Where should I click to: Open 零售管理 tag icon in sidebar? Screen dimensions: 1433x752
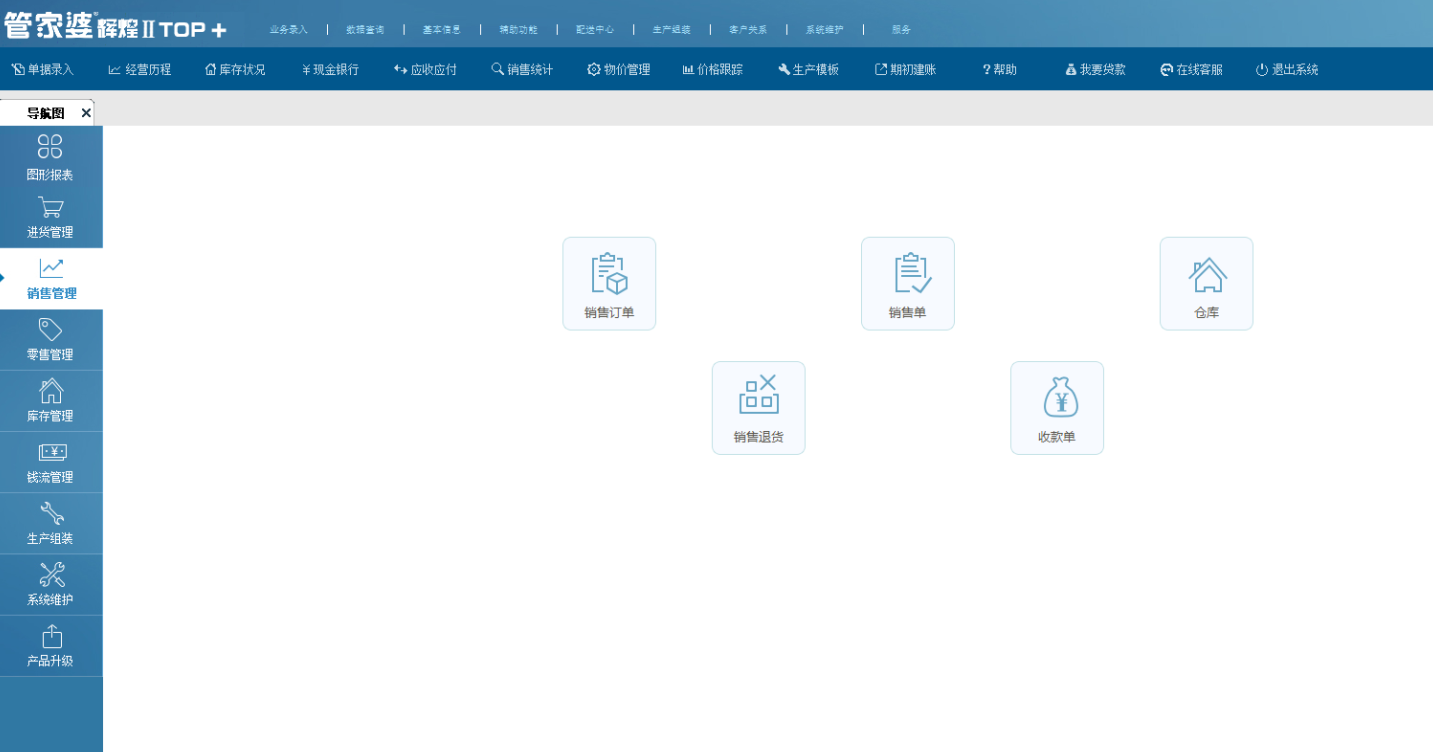[50, 340]
